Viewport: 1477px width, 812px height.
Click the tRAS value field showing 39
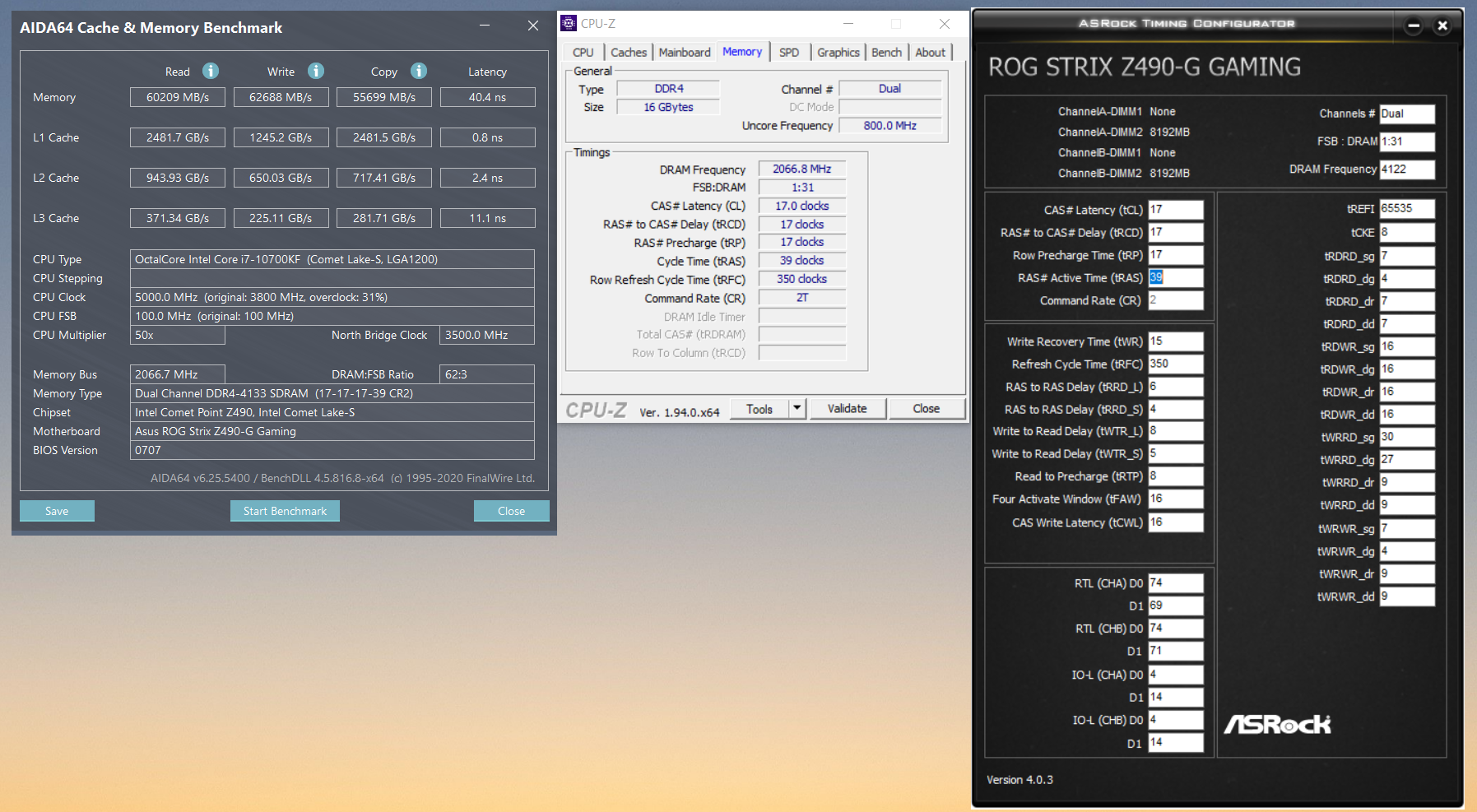1175,278
